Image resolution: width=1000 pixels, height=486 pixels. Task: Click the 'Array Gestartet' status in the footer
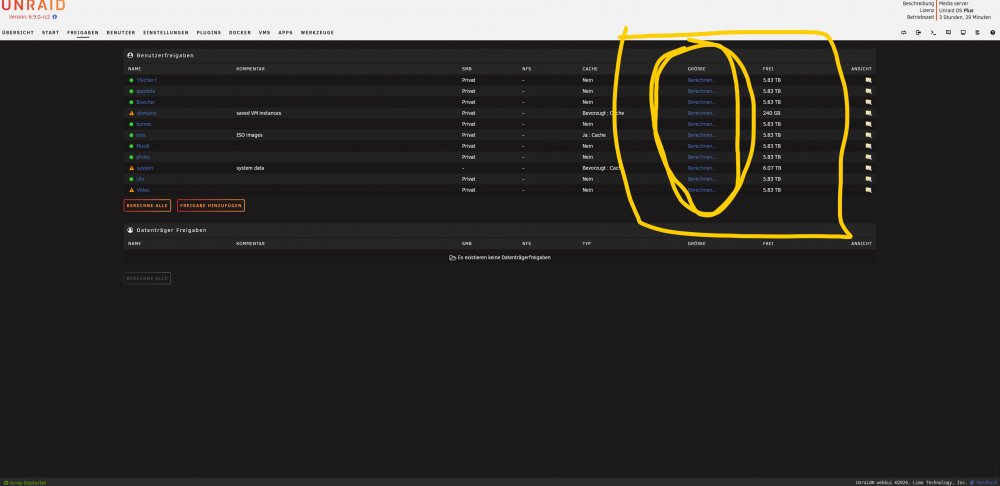25,483
